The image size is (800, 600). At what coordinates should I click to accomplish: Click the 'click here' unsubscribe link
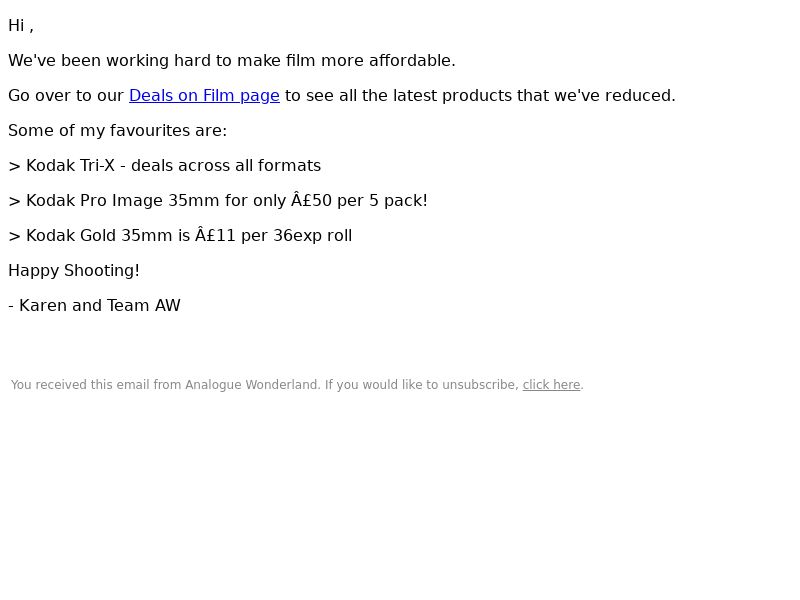551,385
